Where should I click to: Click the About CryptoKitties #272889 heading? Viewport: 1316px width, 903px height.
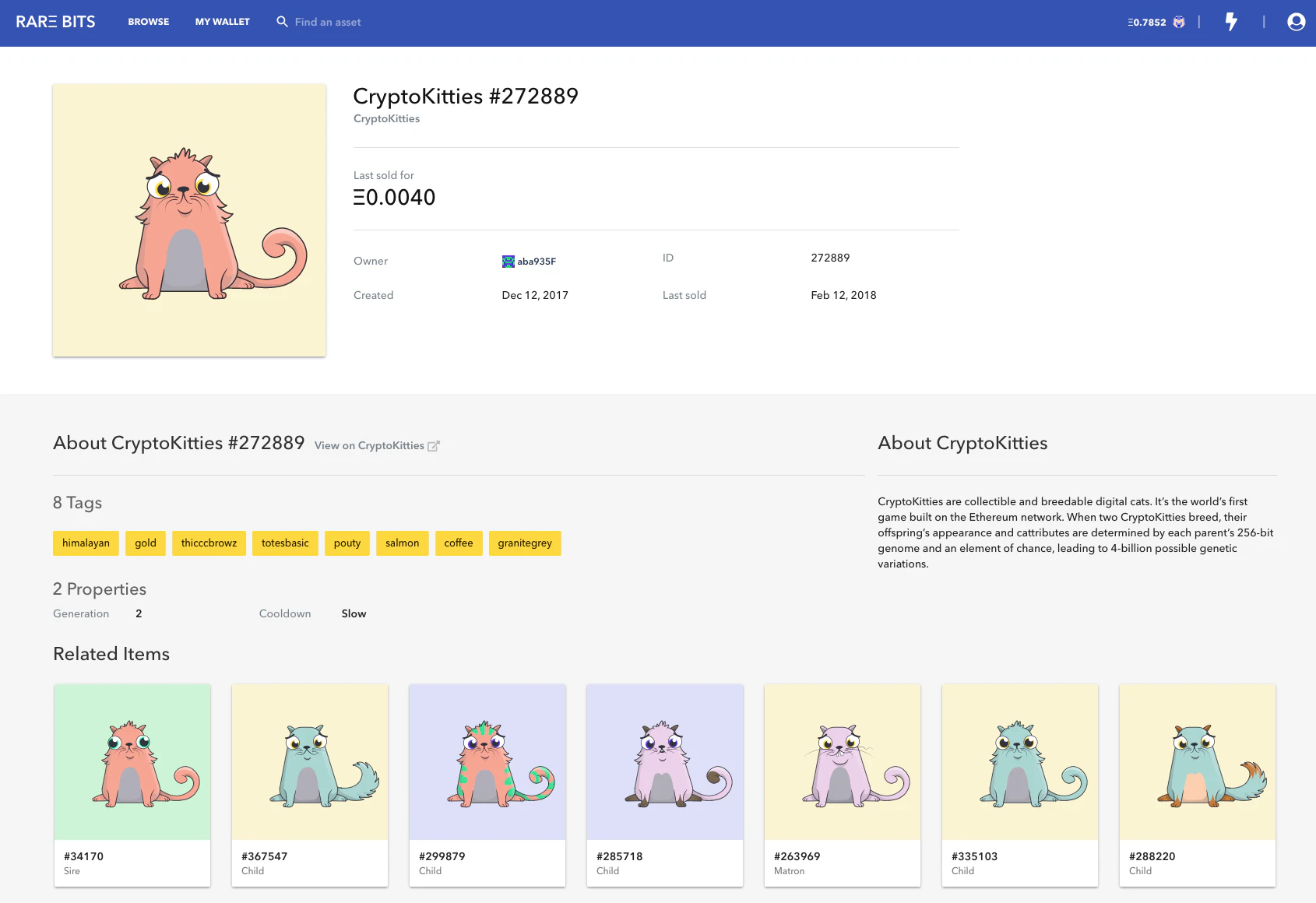pyautogui.click(x=178, y=443)
